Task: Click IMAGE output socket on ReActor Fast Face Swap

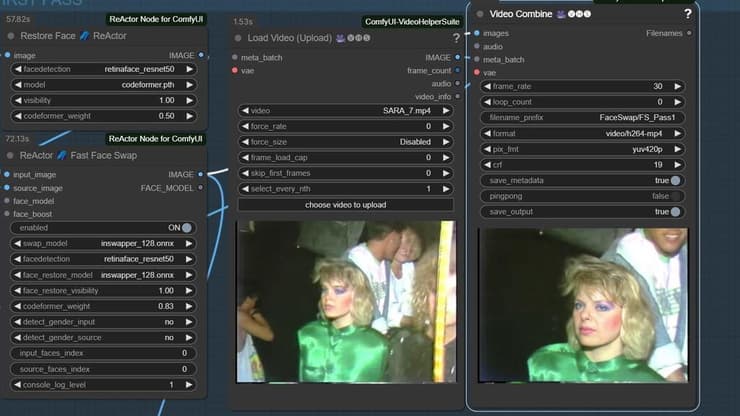Action: (x=201, y=174)
